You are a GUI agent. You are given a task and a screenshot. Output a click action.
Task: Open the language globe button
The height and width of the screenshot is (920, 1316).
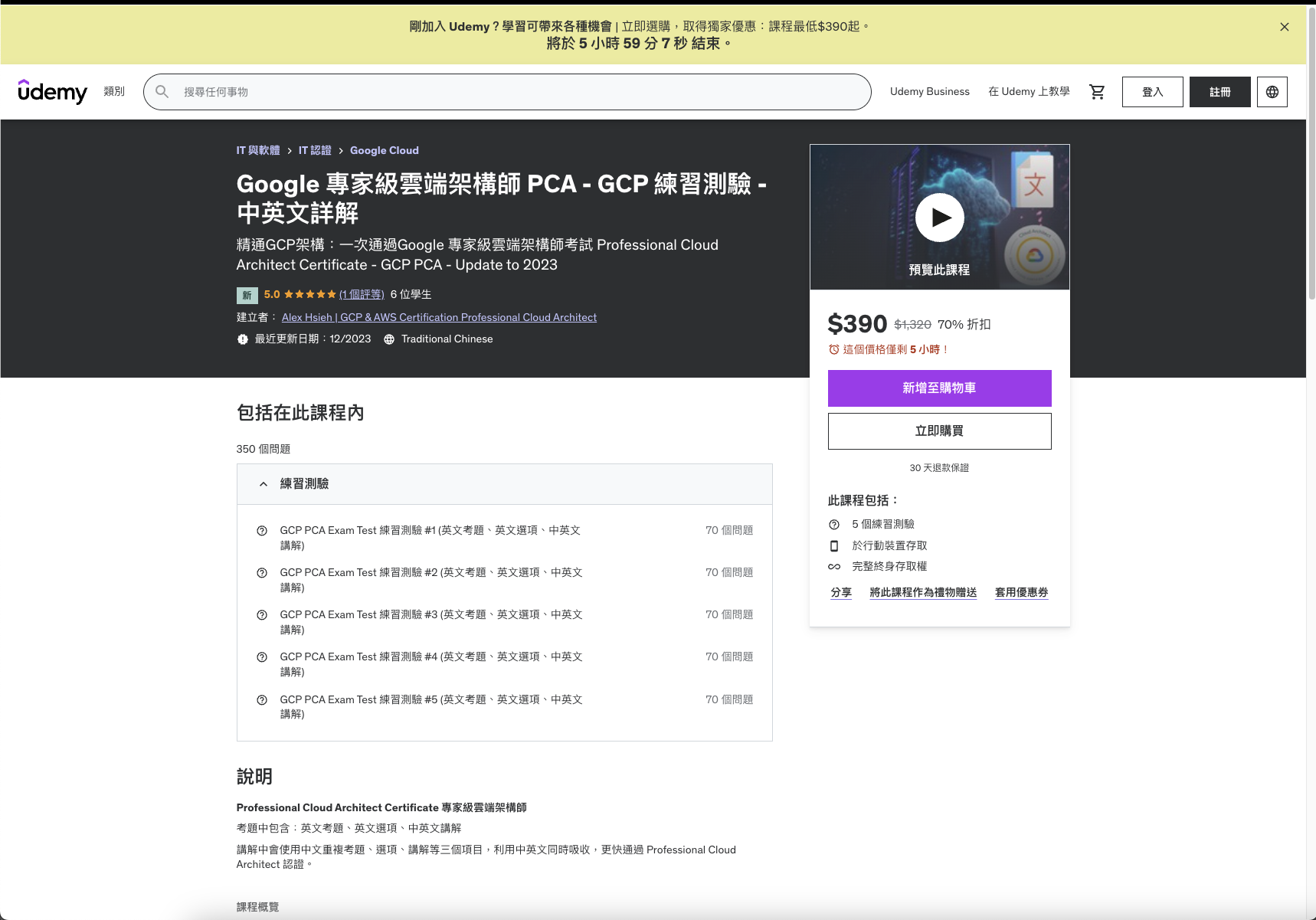click(x=1272, y=92)
